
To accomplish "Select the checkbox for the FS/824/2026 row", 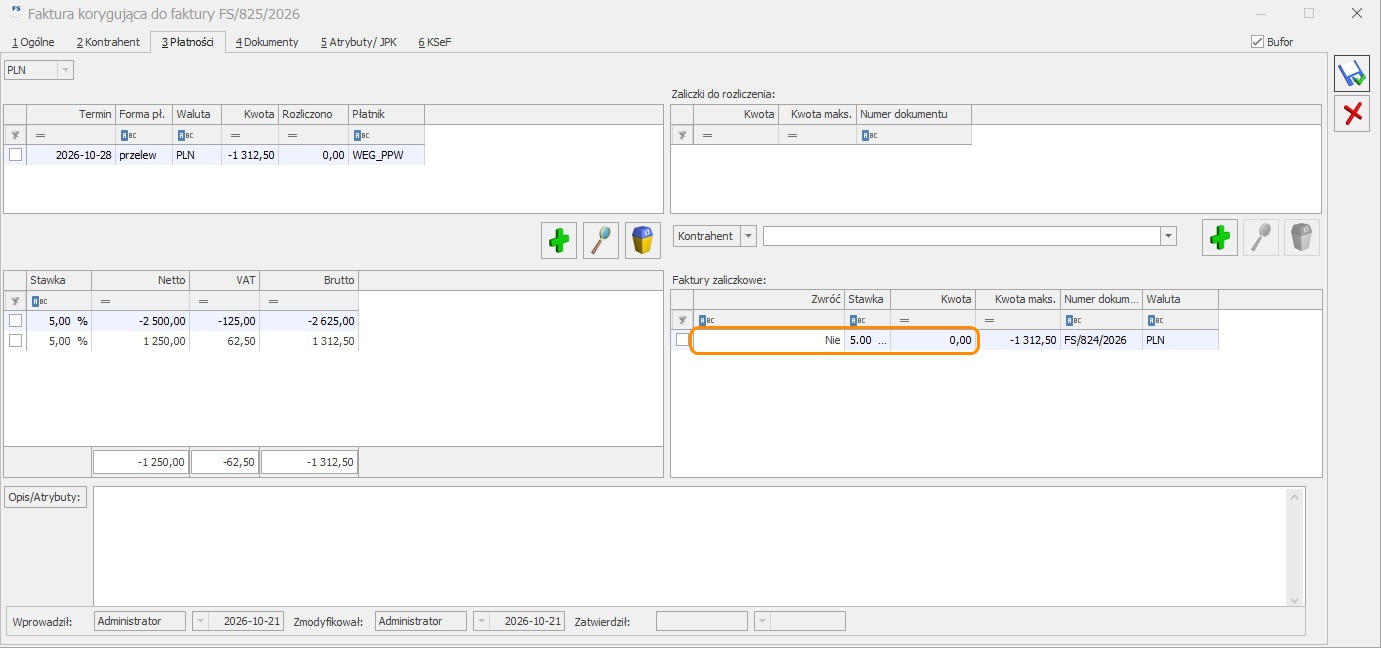I will tap(682, 340).
